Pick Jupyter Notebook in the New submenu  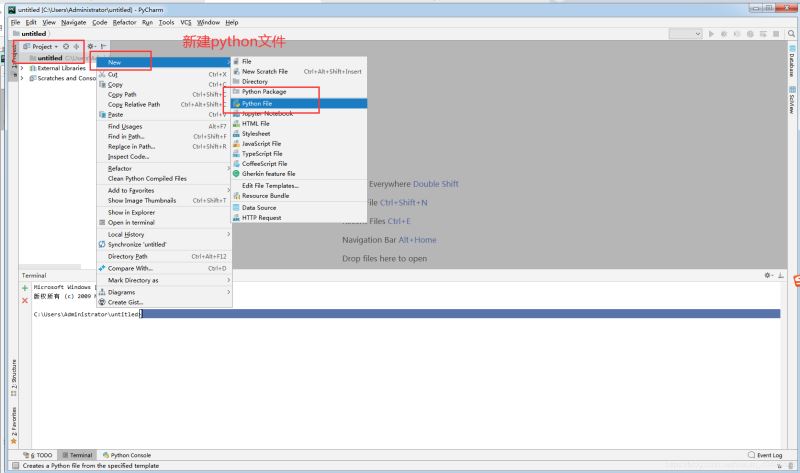pyautogui.click(x=299, y=113)
